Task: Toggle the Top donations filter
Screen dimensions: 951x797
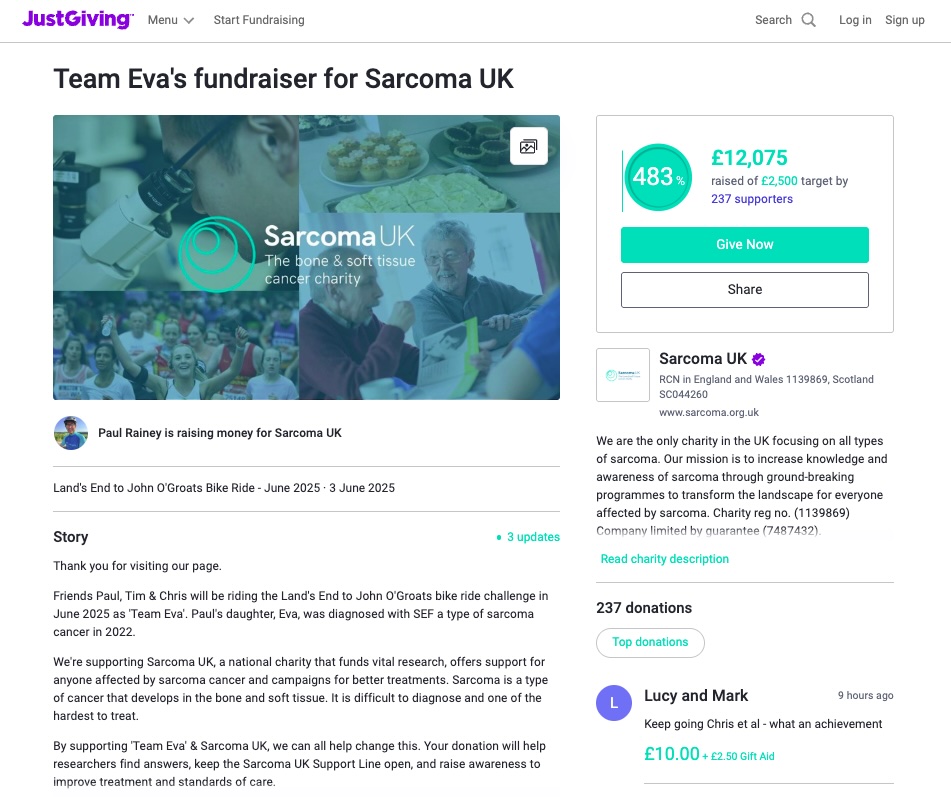Action: (x=650, y=642)
